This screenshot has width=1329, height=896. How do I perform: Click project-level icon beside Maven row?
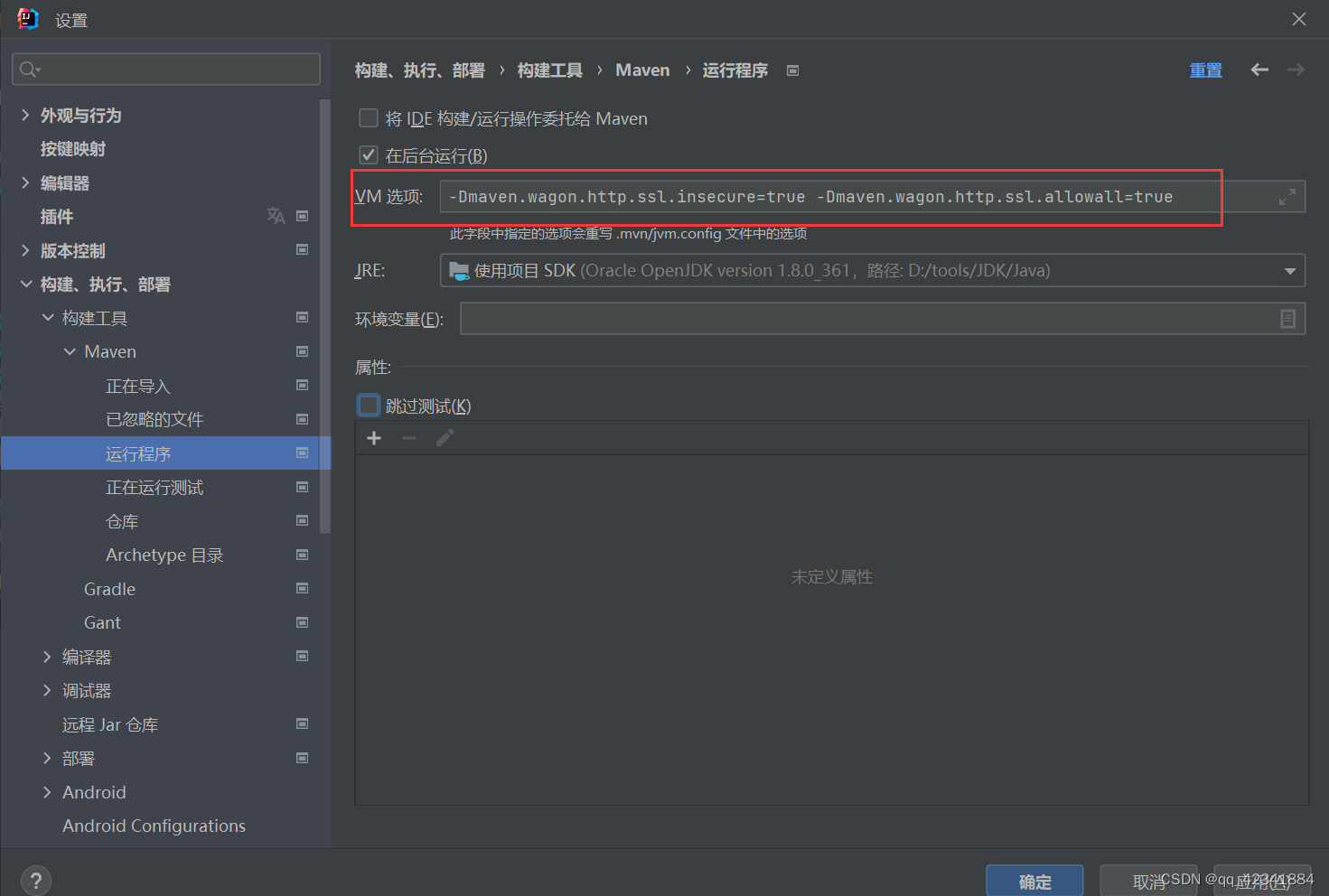303,351
